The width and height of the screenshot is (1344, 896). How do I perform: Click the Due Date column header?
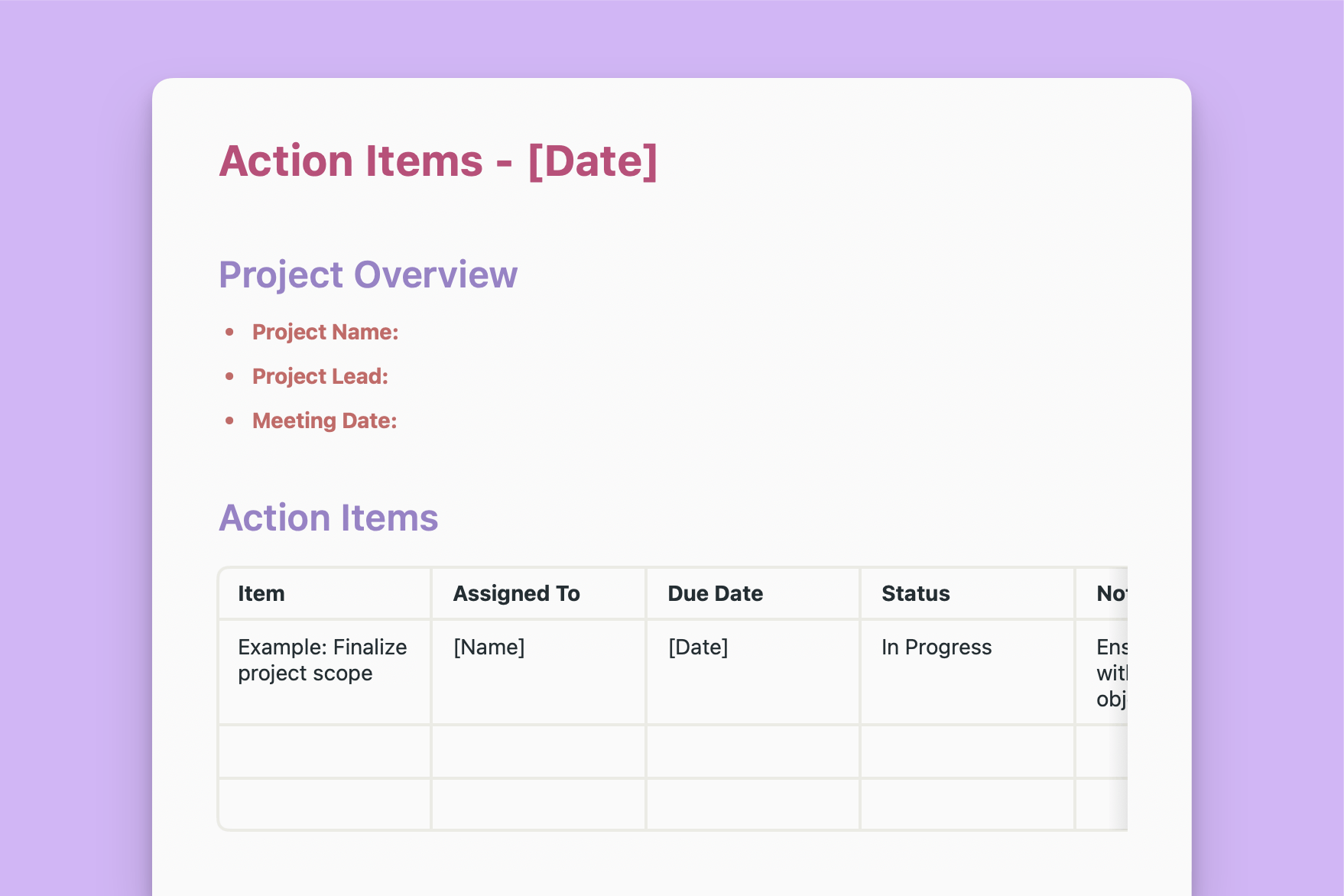click(715, 593)
